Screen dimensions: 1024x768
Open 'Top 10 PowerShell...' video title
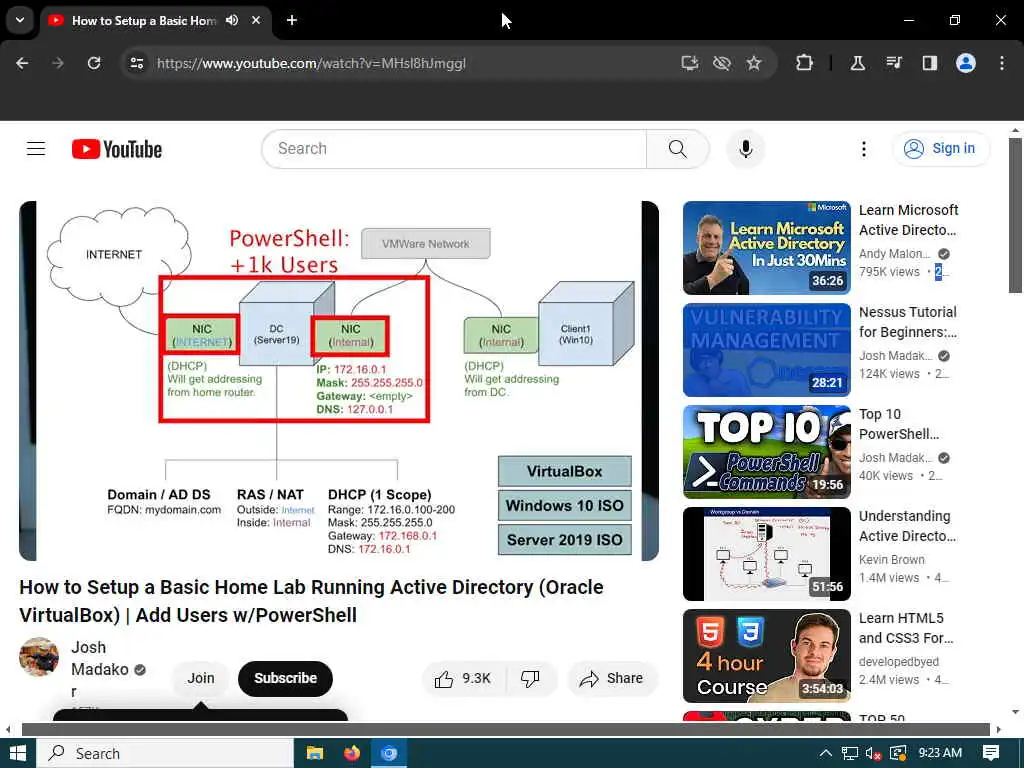pos(899,424)
